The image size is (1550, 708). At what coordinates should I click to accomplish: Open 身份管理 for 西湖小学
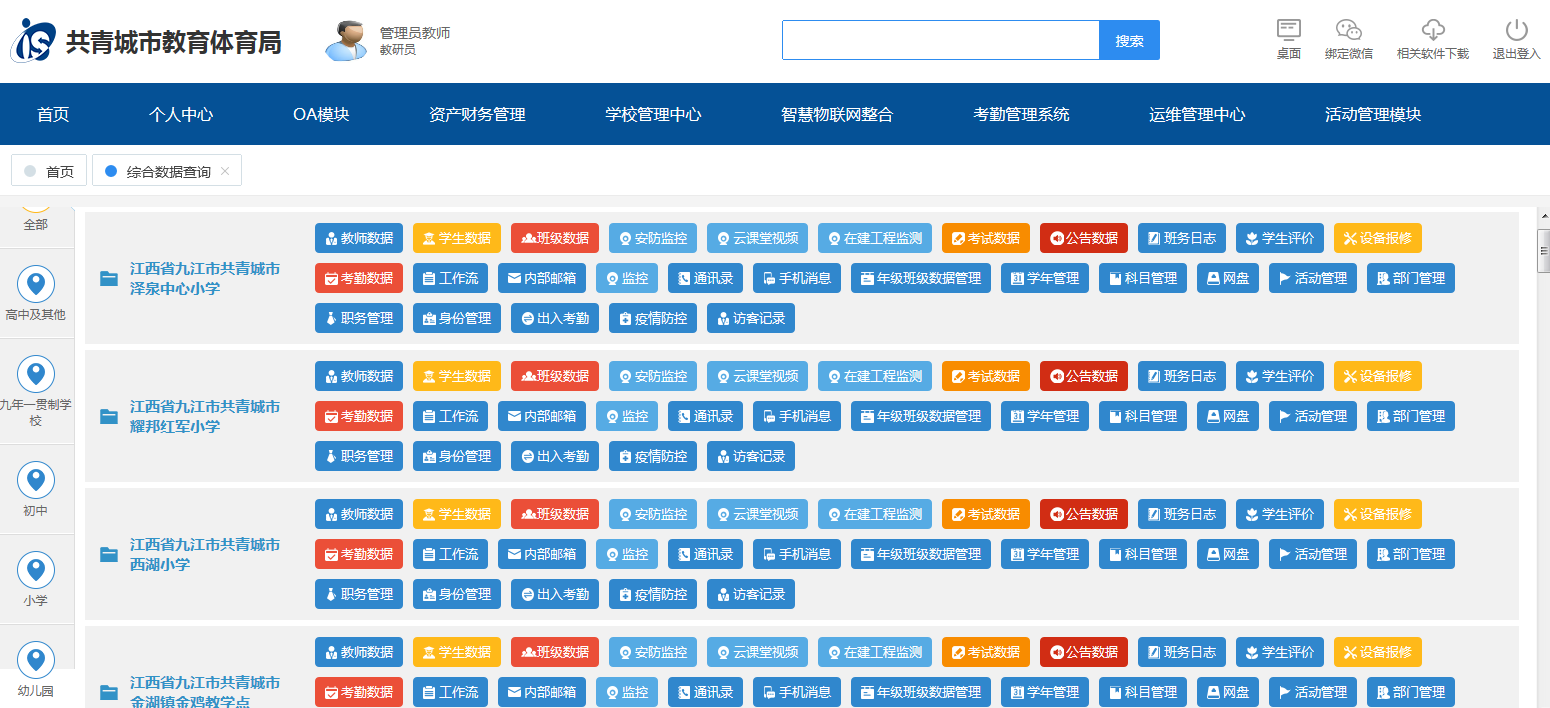click(x=457, y=594)
